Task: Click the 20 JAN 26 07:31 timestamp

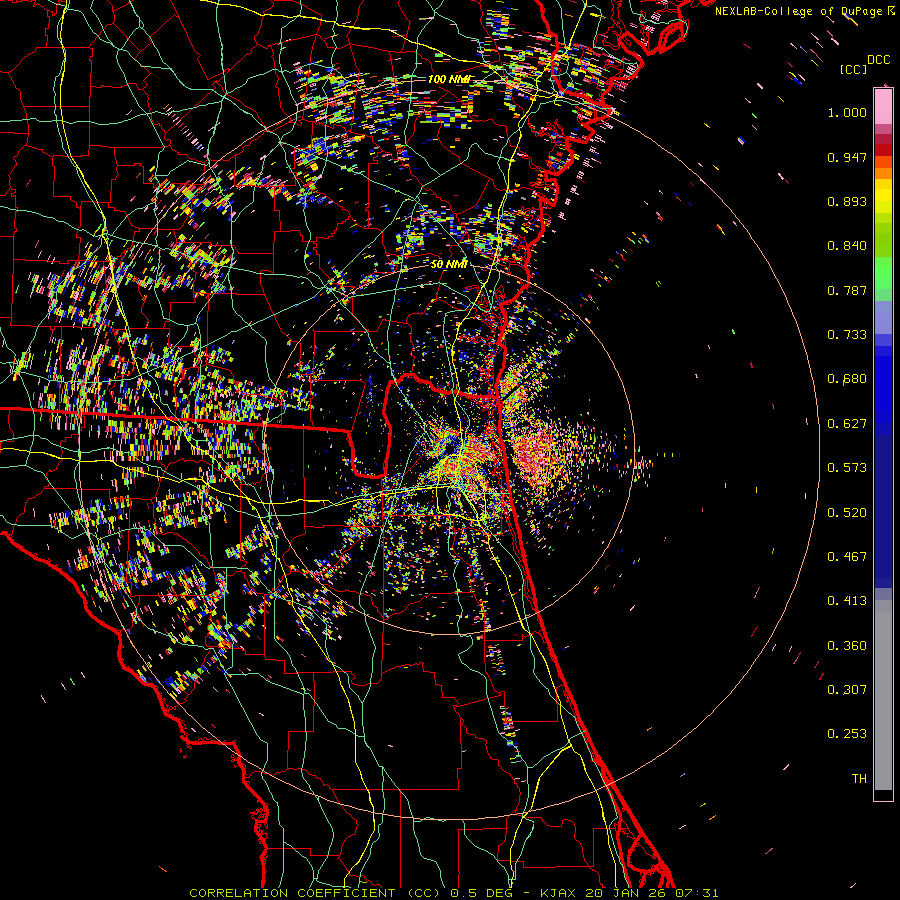Action: [x=652, y=893]
